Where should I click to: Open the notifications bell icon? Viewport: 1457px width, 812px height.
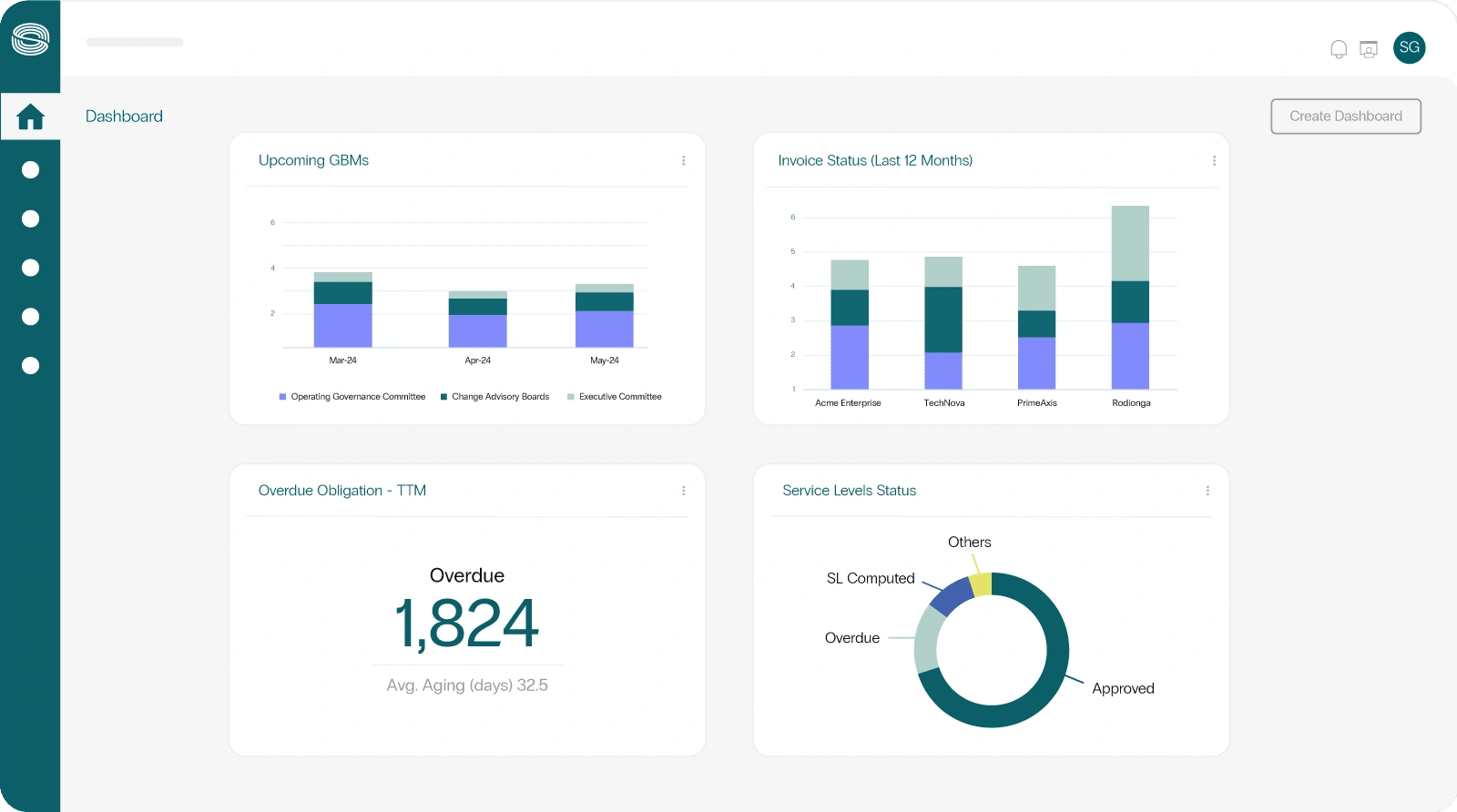pos(1338,49)
